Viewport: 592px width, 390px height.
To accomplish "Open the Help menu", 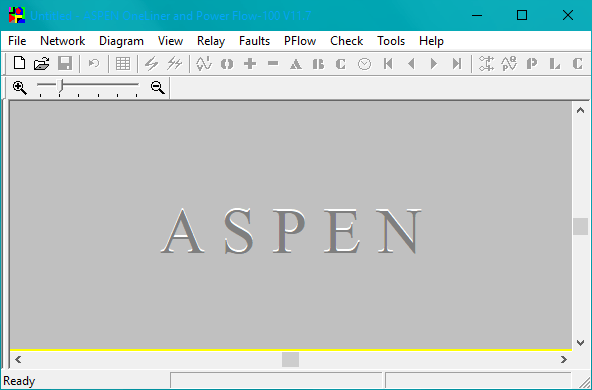I will click(x=431, y=41).
